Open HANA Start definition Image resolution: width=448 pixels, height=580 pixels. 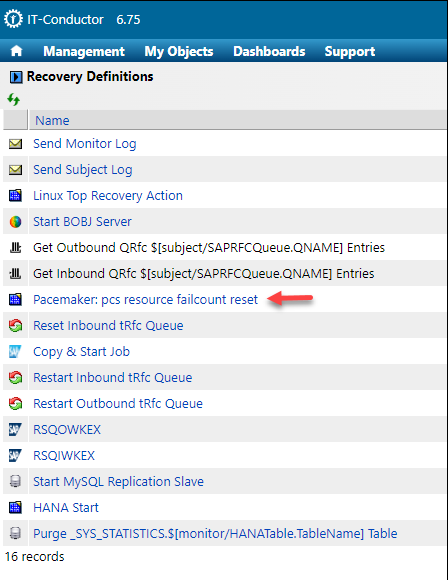pyautogui.click(x=66, y=508)
